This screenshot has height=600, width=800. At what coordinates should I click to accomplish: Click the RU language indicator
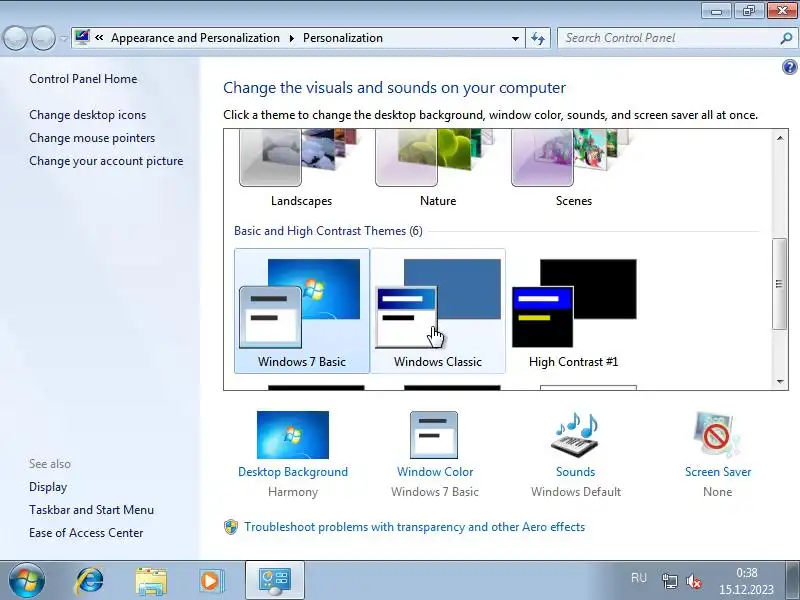(x=639, y=578)
